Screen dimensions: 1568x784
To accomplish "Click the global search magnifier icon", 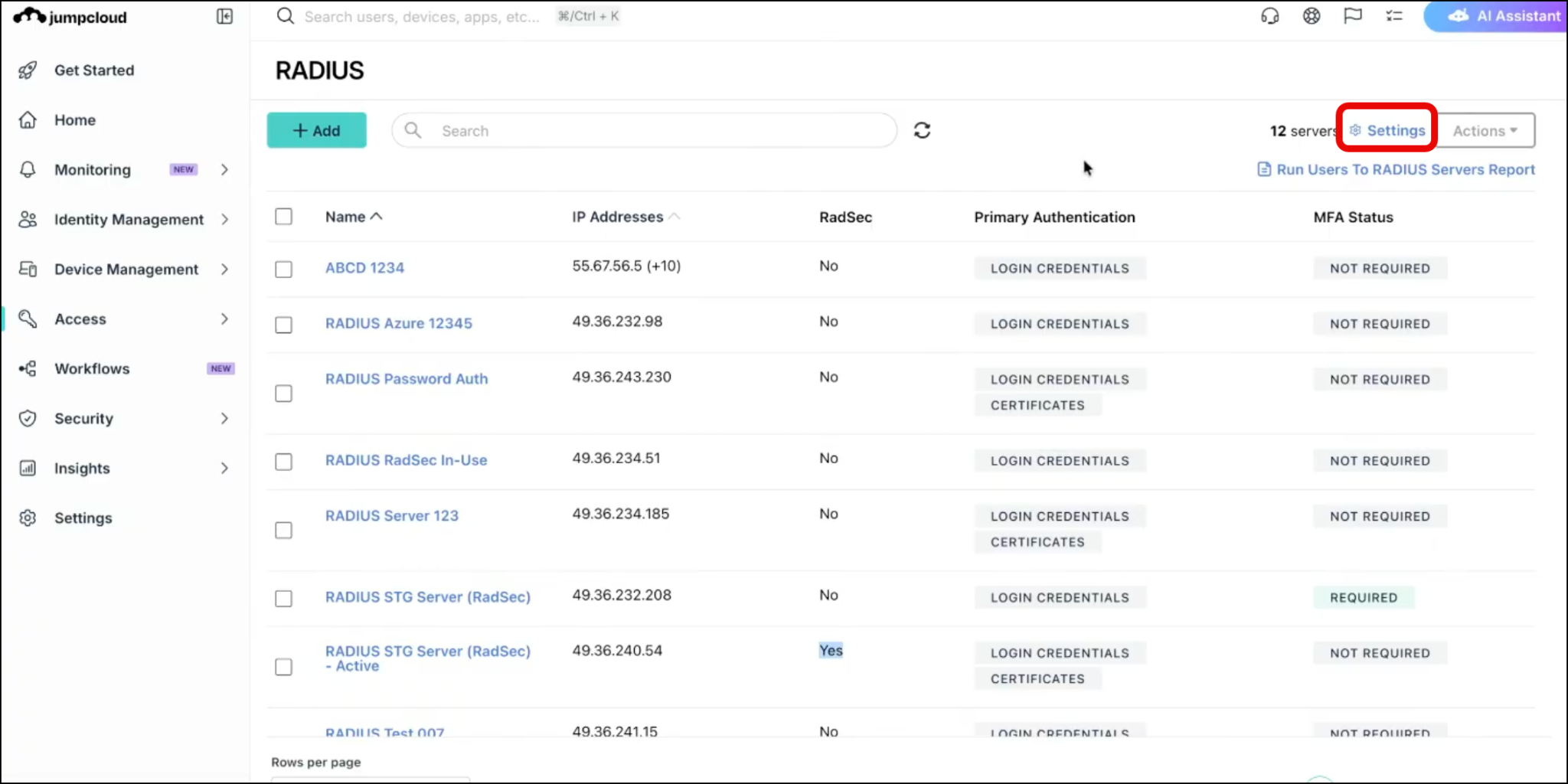I will tap(286, 16).
